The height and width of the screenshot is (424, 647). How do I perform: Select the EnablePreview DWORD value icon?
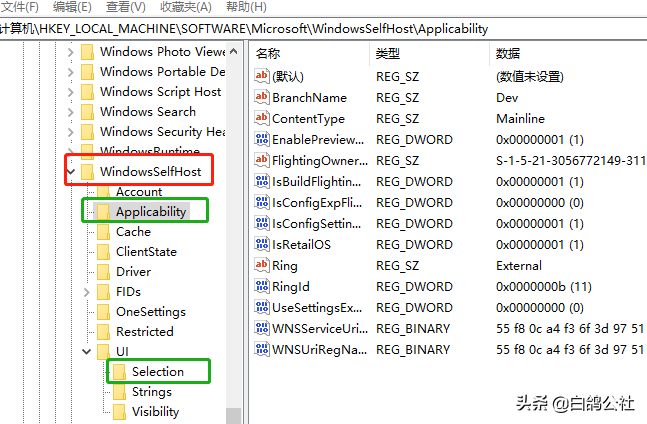click(262, 139)
